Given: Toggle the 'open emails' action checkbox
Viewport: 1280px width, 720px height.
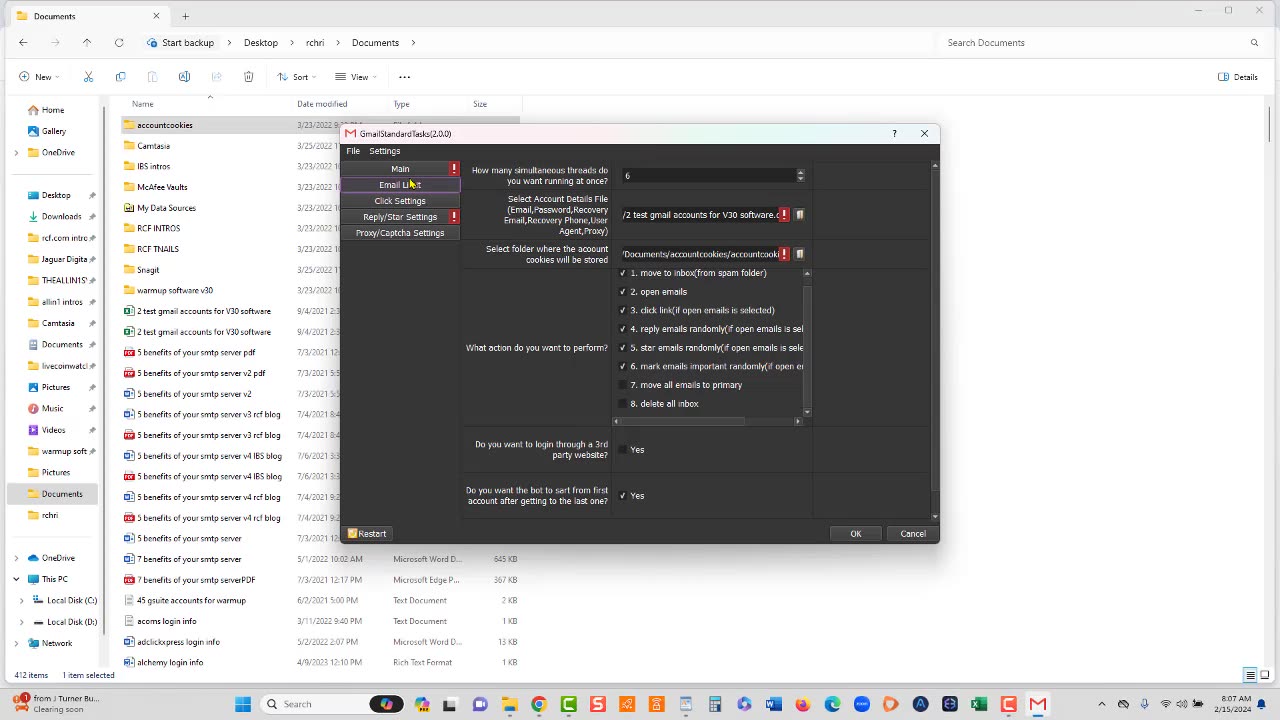Looking at the screenshot, I should coord(623,292).
